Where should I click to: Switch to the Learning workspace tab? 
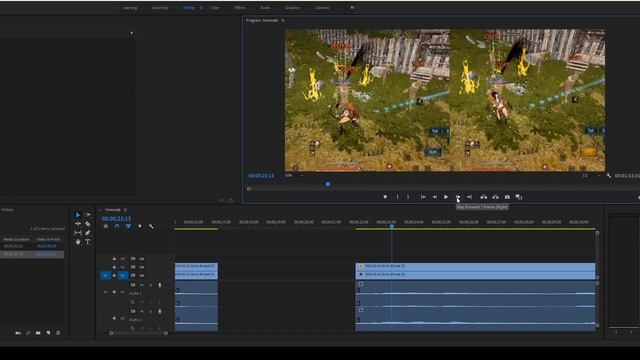tap(130, 8)
